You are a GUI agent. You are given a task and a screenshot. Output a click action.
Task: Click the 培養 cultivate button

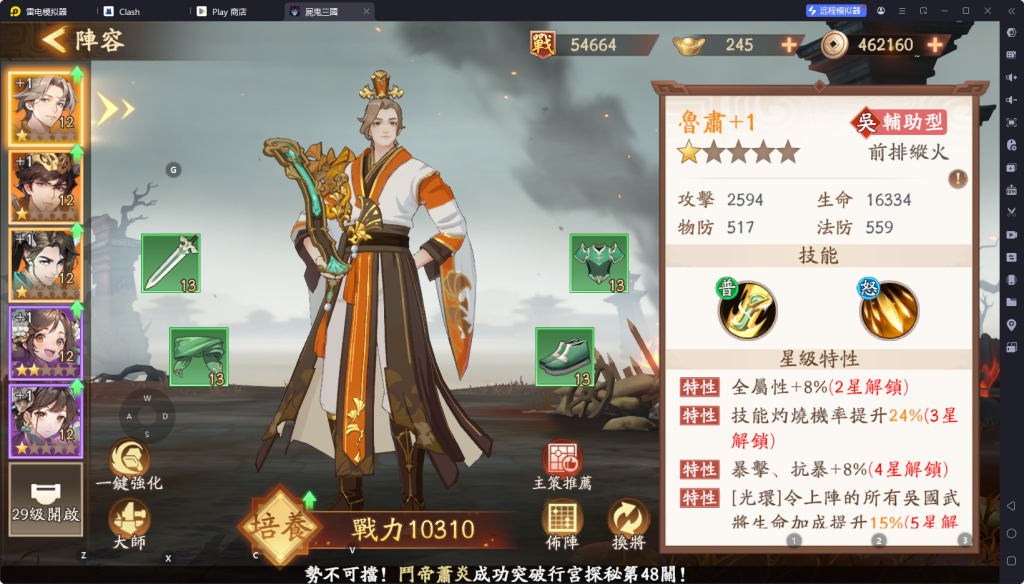tap(280, 525)
